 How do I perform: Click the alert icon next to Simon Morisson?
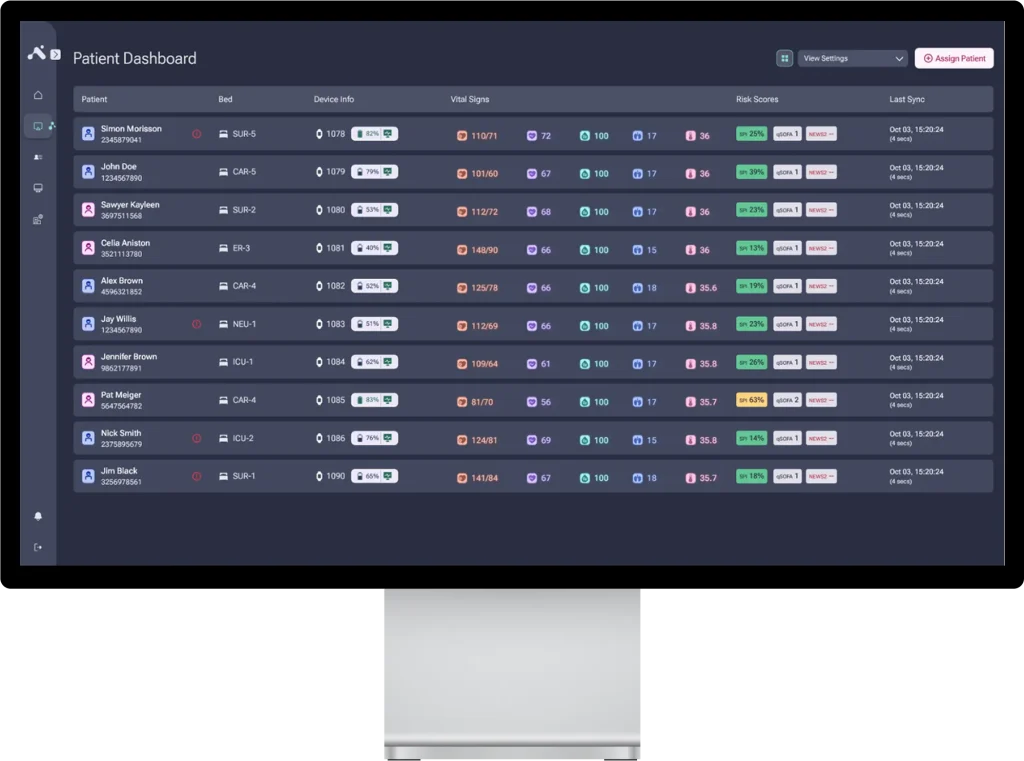(x=196, y=134)
